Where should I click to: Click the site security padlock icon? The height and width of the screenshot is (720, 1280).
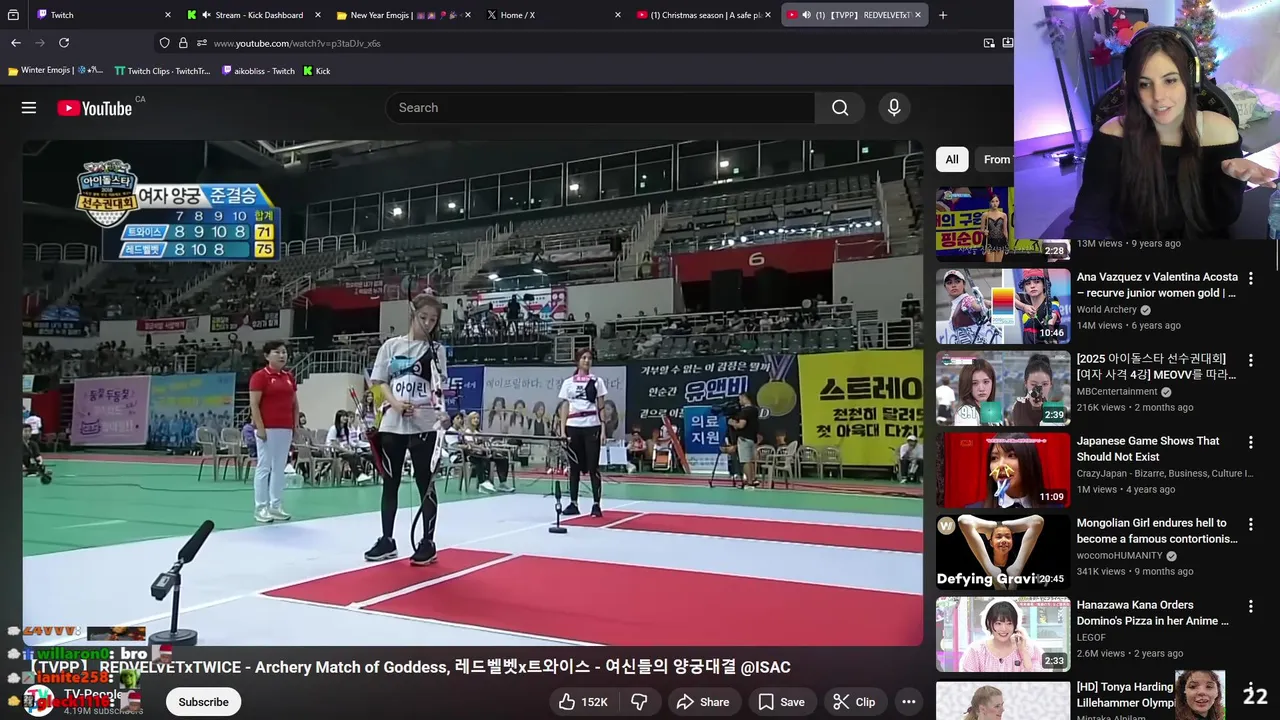[x=183, y=43]
